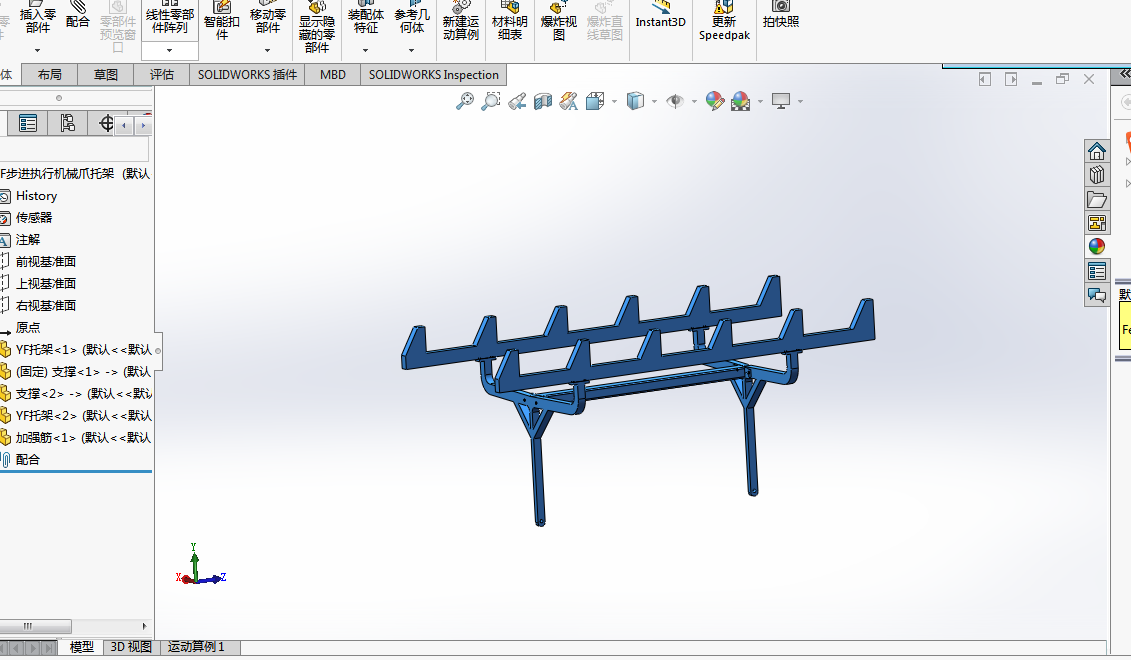Click the panel tabs right scroll arrow

pyautogui.click(x=143, y=126)
